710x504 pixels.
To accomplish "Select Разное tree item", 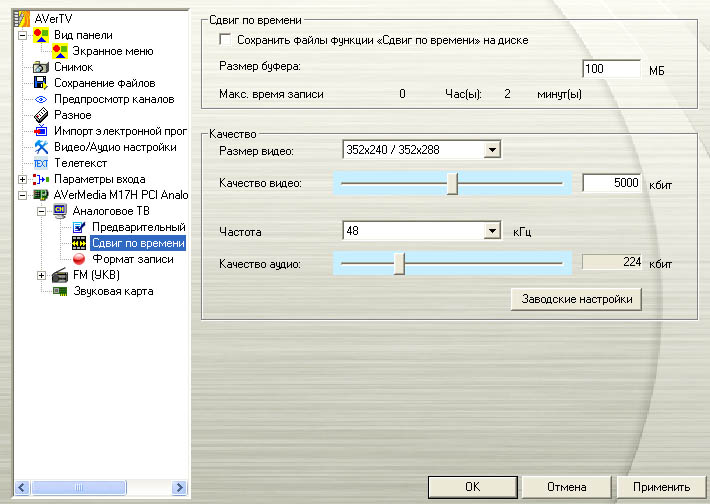I will (72, 115).
